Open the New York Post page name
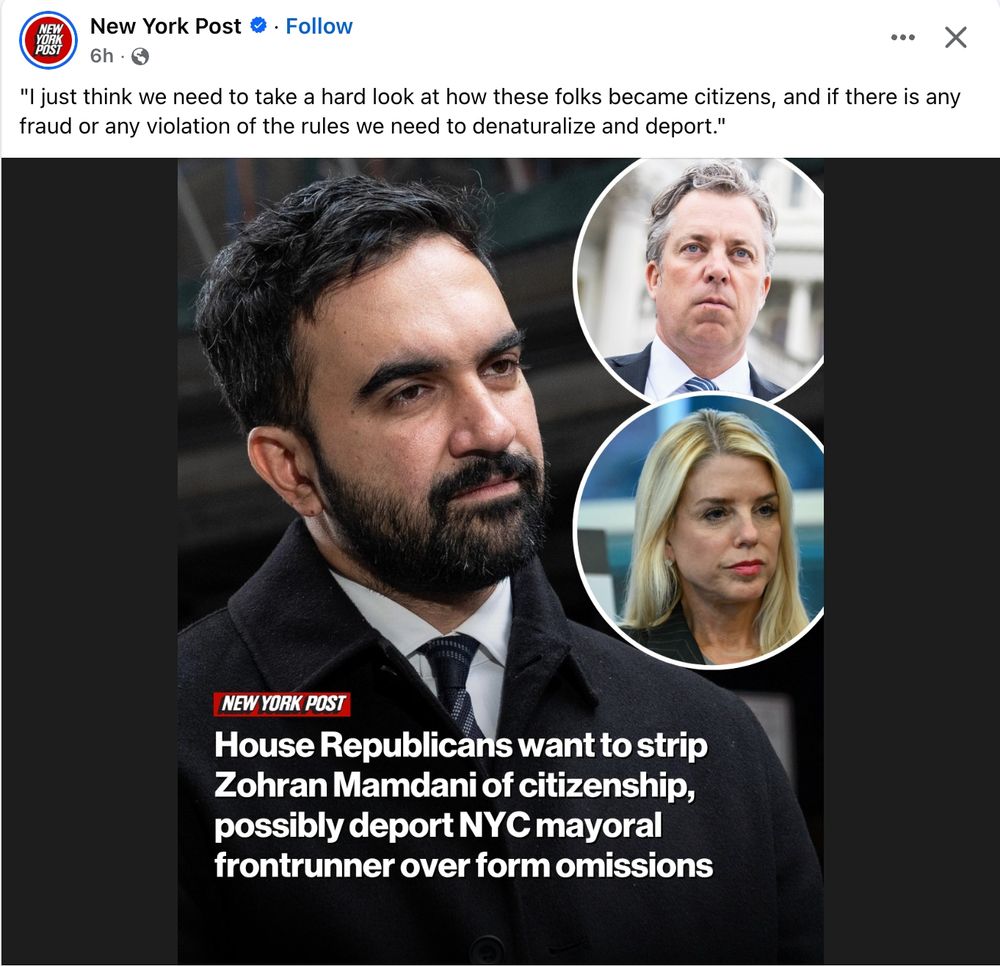 click(166, 26)
